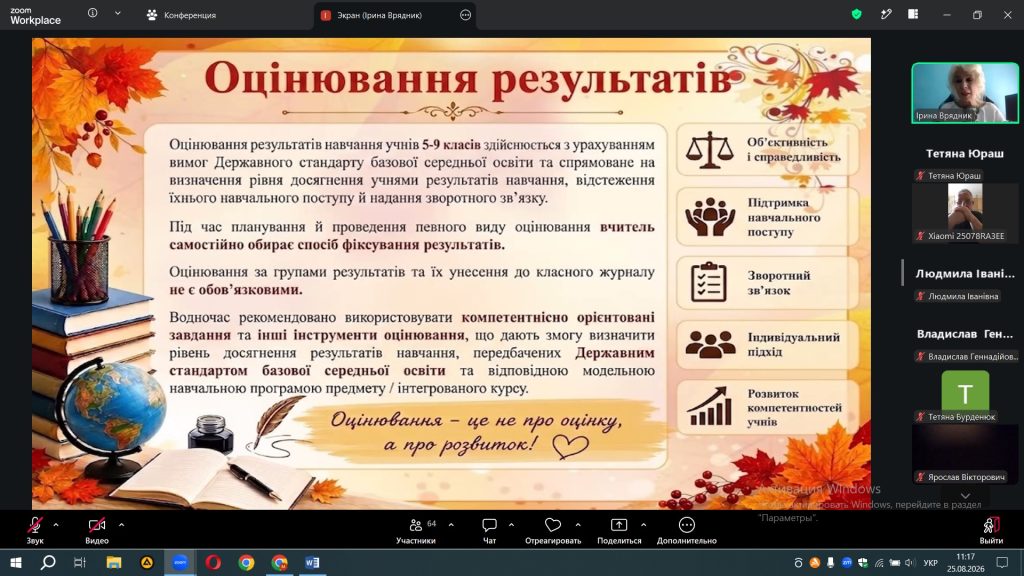Expand the arrow next to Участники
The image size is (1024, 576).
pyautogui.click(x=451, y=524)
